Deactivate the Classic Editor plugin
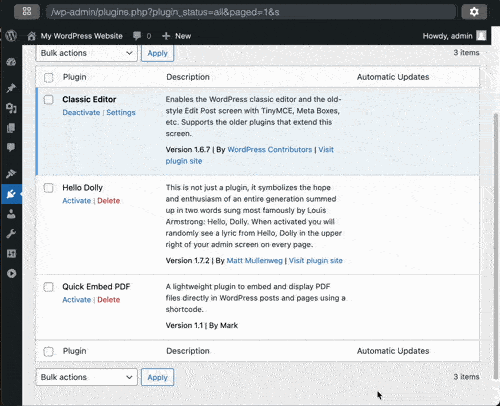The image size is (500, 406). click(x=81, y=112)
